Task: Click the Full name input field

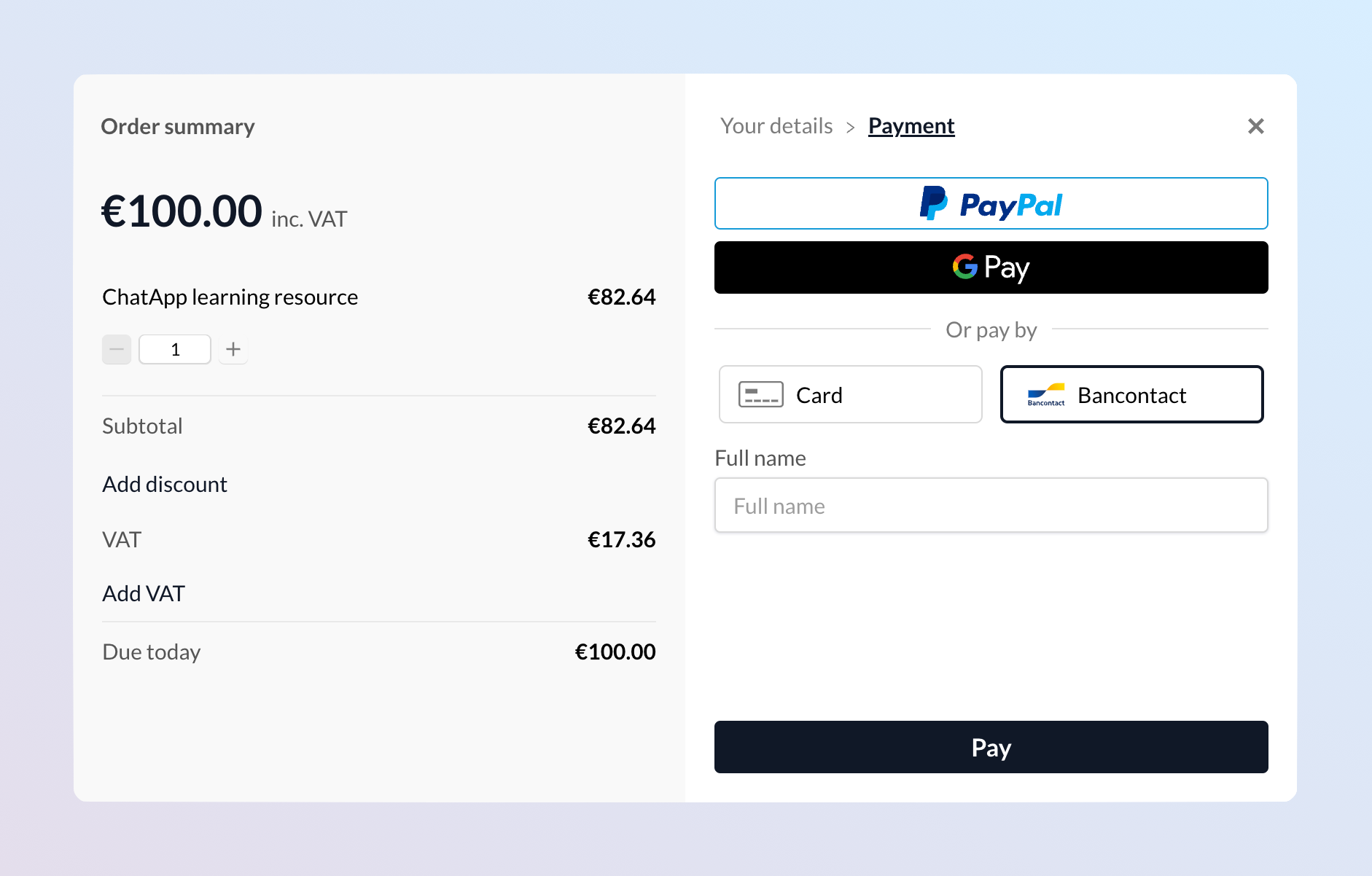Action: [x=991, y=504]
